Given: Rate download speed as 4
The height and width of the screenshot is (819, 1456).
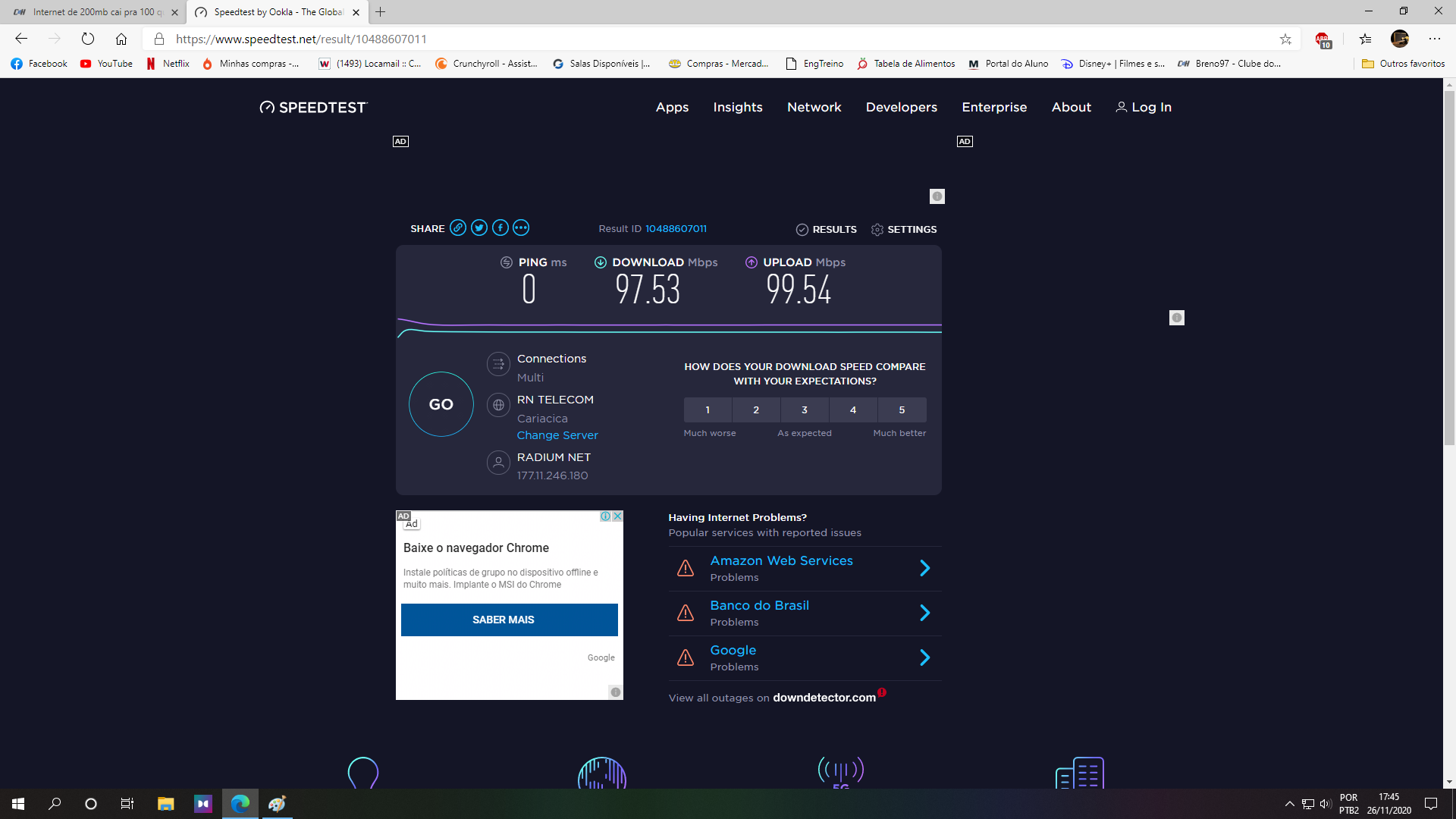Looking at the screenshot, I should (853, 409).
